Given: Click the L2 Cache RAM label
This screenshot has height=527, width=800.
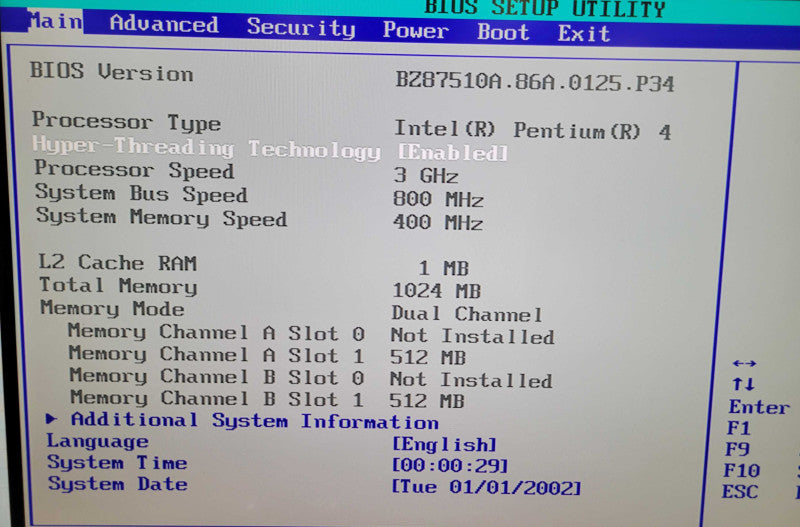Looking at the screenshot, I should [x=118, y=263].
